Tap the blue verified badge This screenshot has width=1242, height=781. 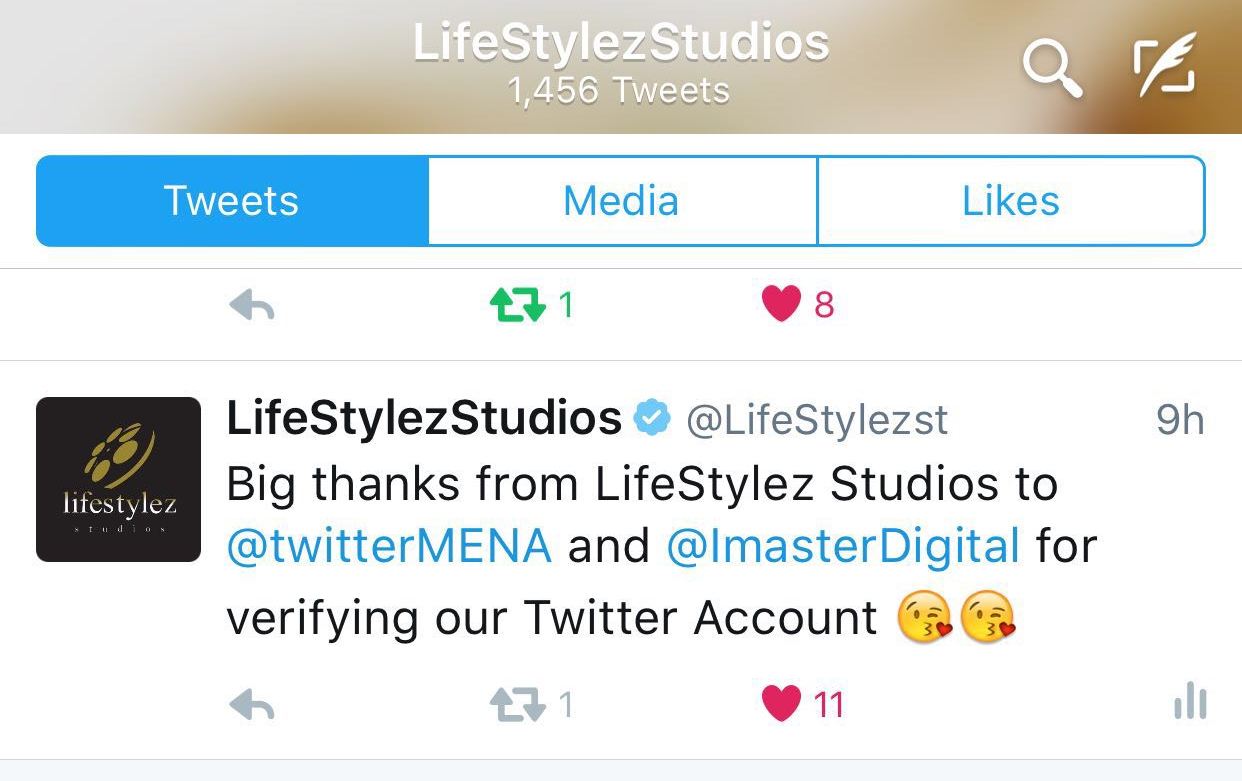[x=653, y=418]
